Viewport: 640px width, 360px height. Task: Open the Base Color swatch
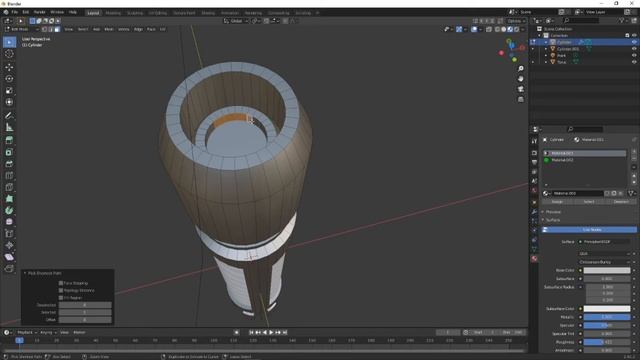tap(607, 270)
